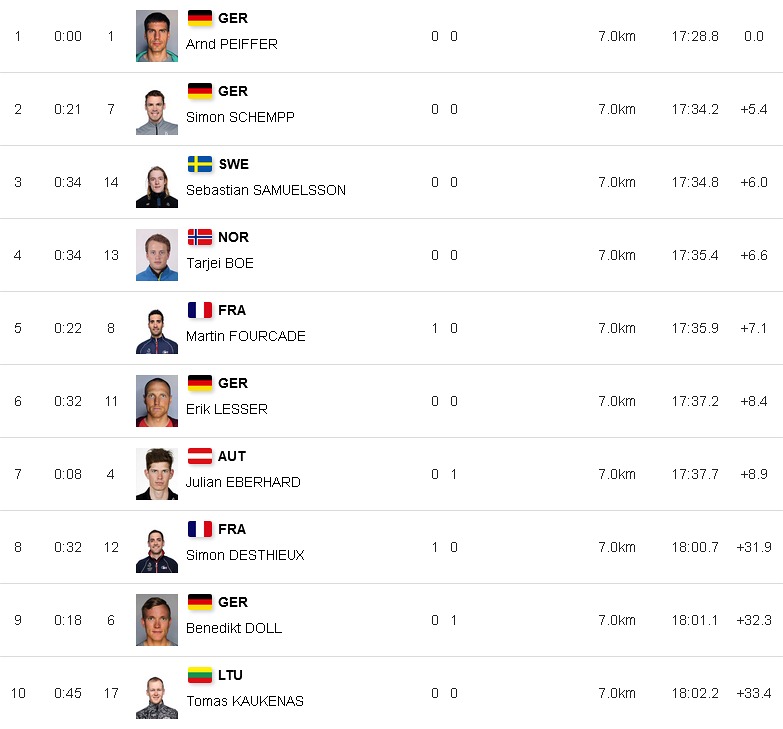Image resolution: width=783 pixels, height=729 pixels.
Task: Open Julian EBERHARD's name link
Action: click(x=243, y=482)
